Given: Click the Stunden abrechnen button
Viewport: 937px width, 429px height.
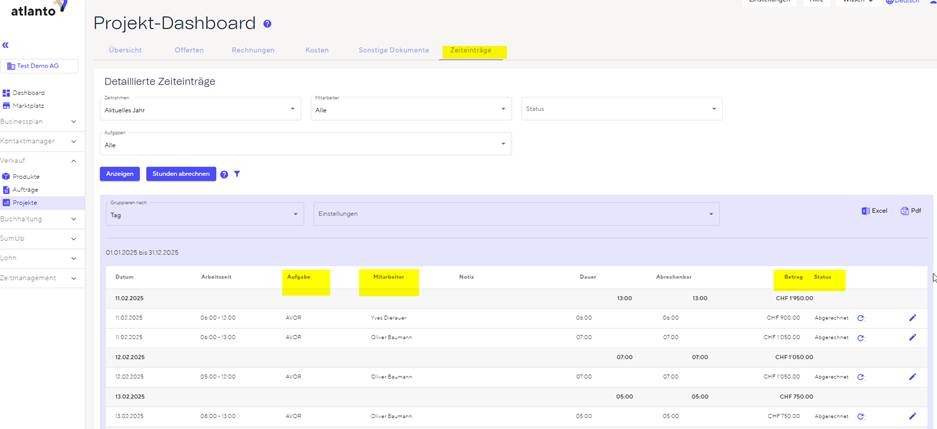Looking at the screenshot, I should click(181, 174).
